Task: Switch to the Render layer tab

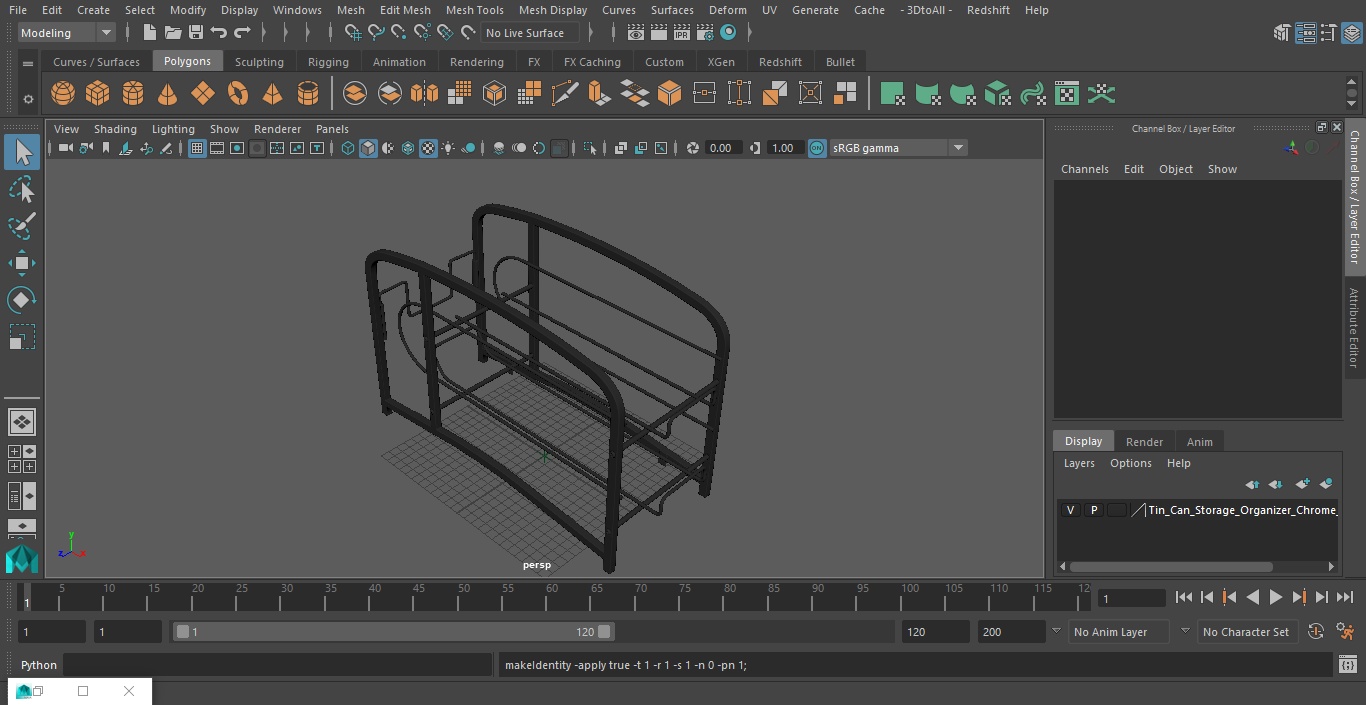Action: (x=1144, y=442)
